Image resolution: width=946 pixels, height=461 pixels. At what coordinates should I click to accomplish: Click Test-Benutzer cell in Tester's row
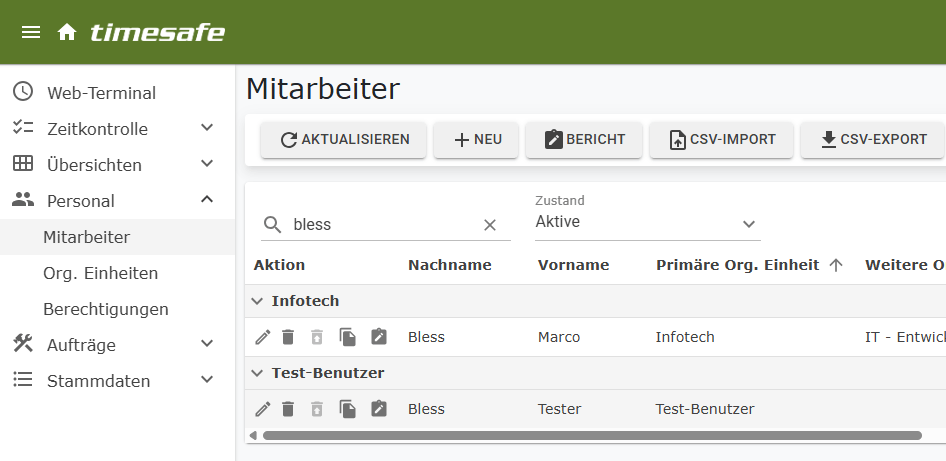(x=705, y=409)
